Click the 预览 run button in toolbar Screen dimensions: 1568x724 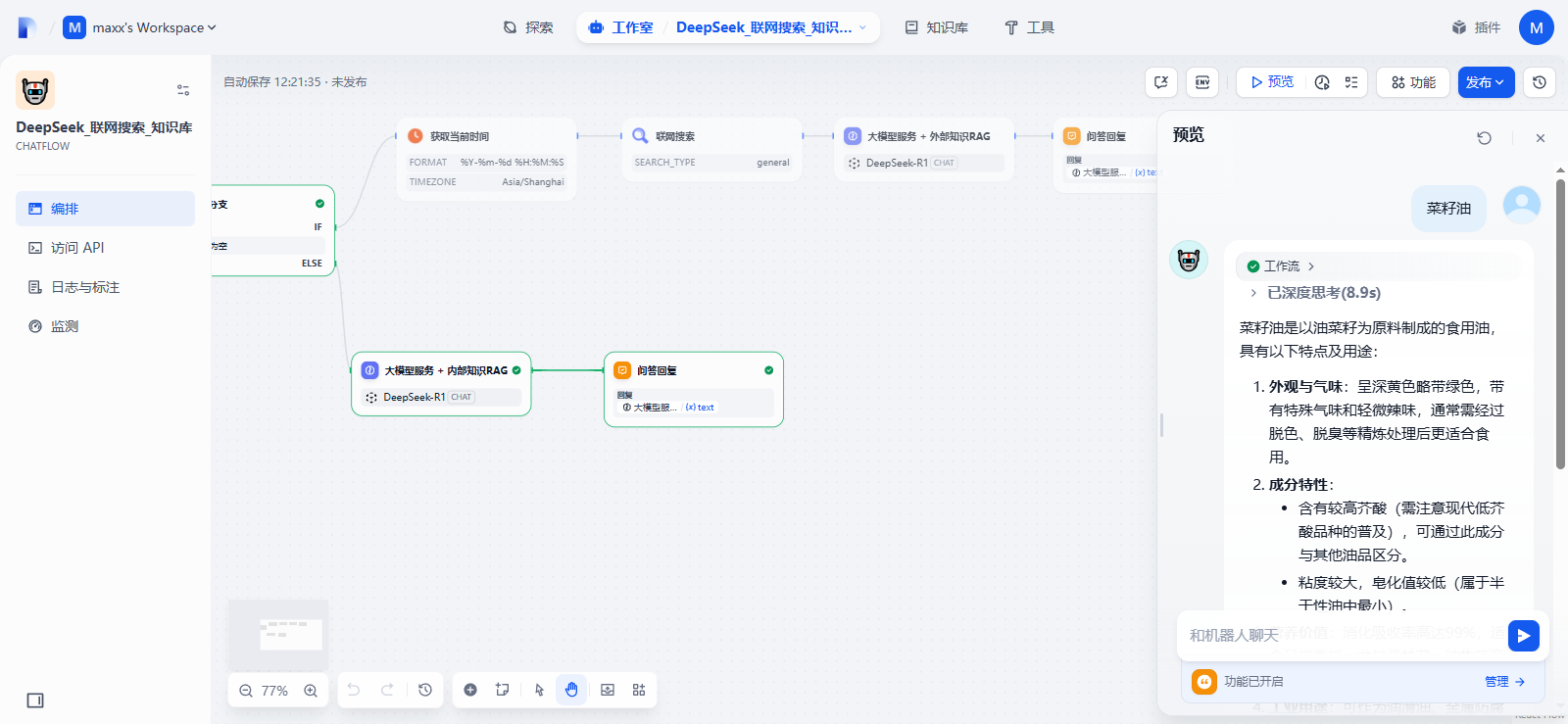(1272, 82)
